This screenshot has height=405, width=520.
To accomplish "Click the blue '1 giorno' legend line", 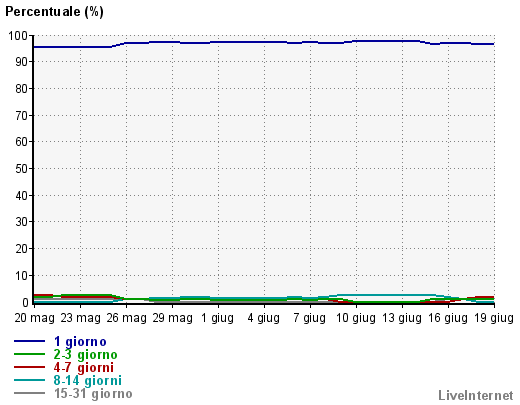I will tap(29, 341).
